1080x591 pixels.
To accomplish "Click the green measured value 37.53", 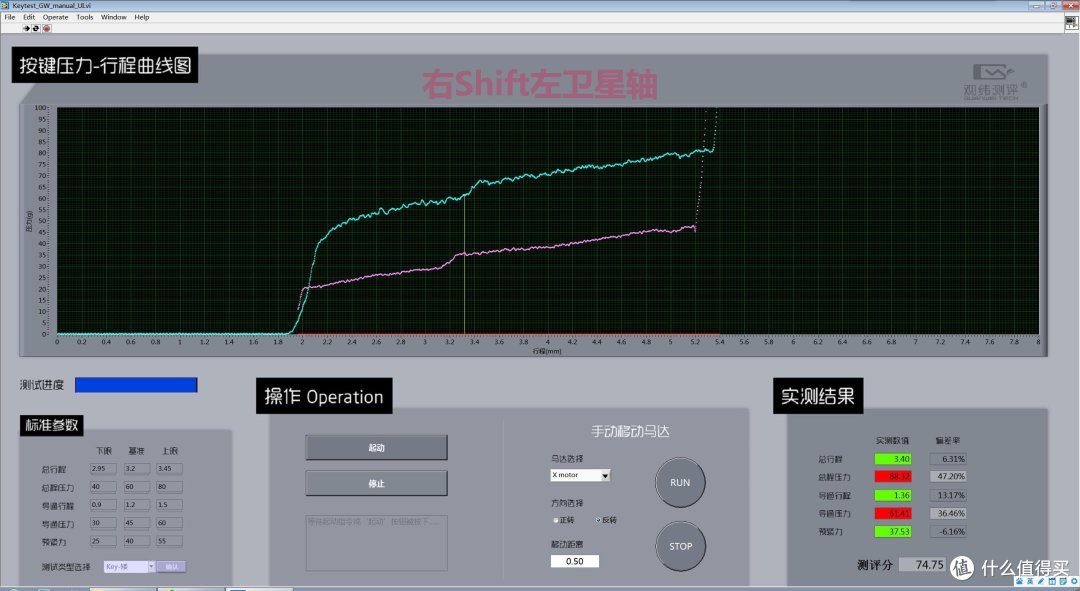I will pos(893,532).
